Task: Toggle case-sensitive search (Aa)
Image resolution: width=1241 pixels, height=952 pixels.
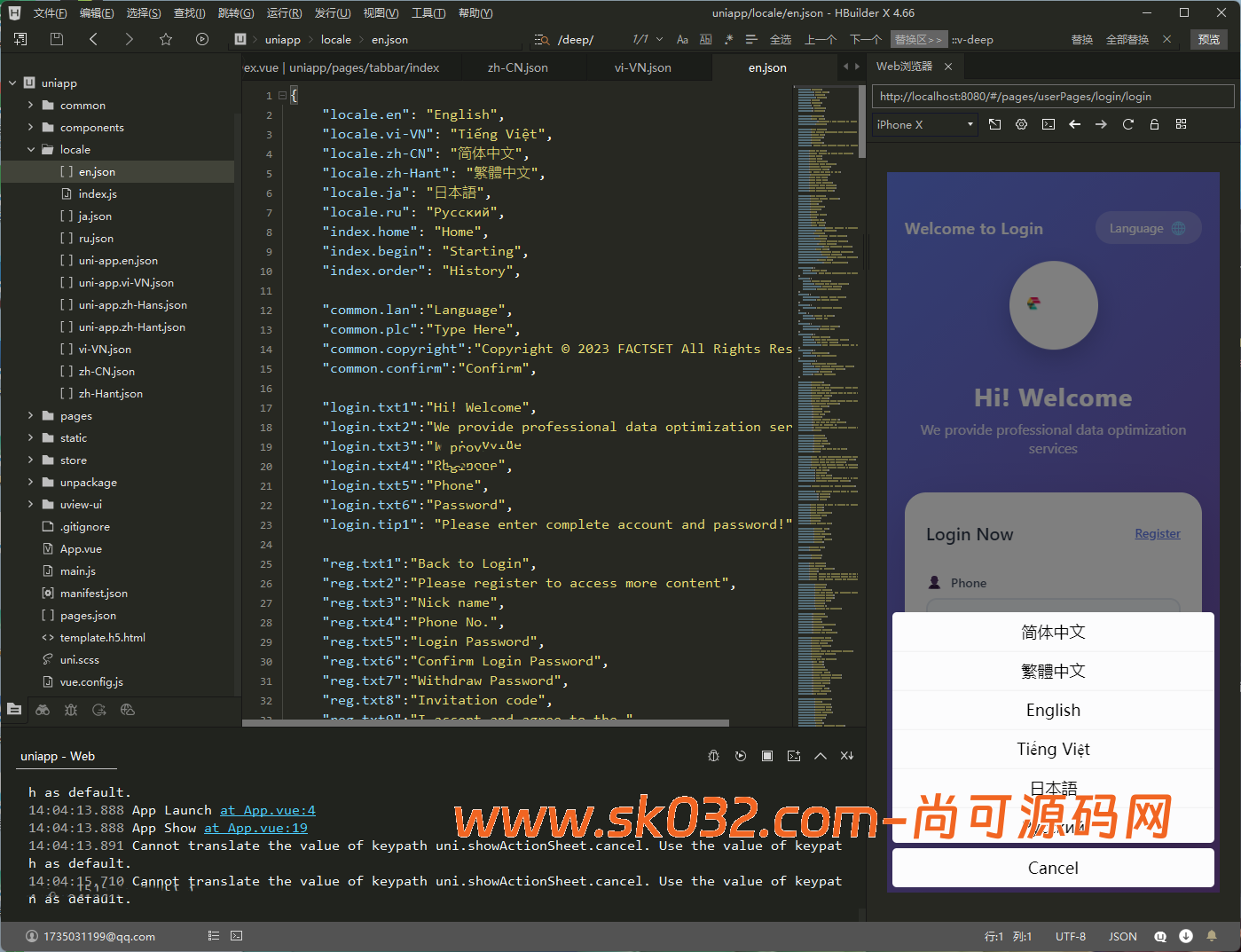Action: coord(682,40)
